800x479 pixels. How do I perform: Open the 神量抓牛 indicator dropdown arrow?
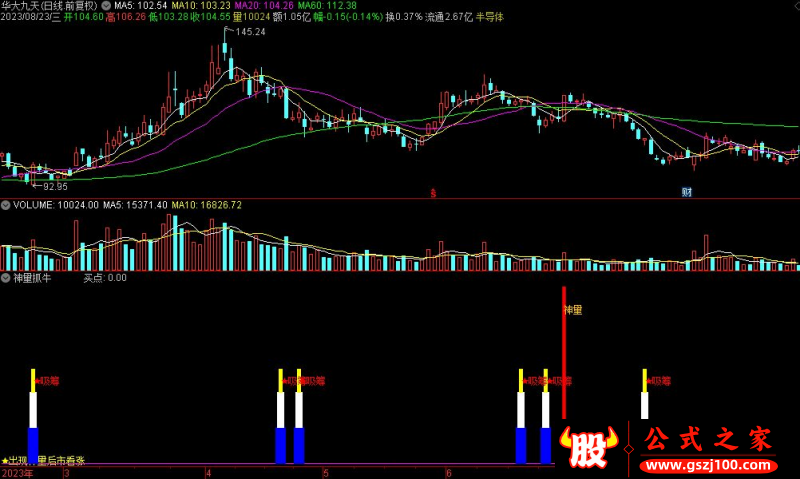(x=6, y=278)
